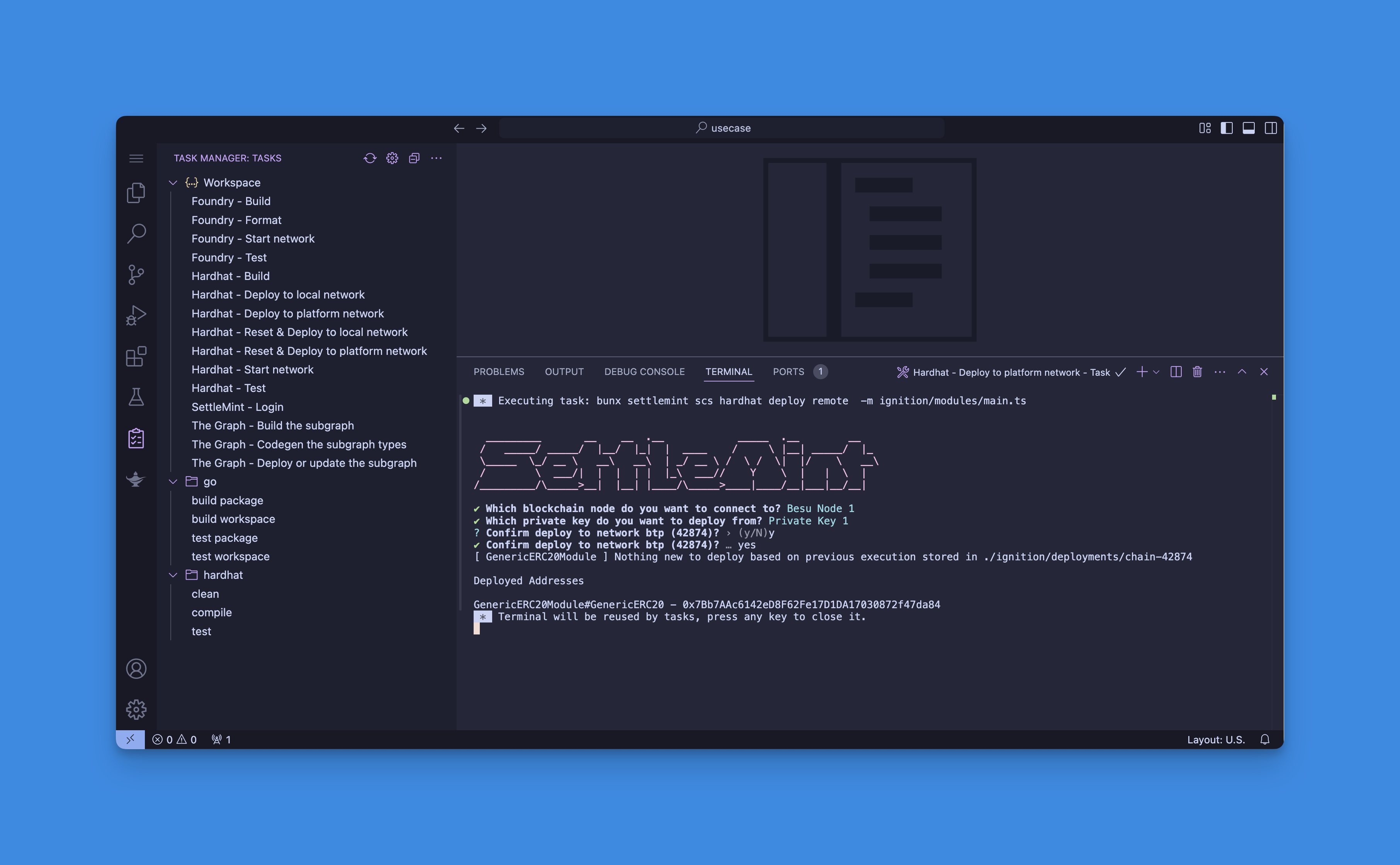The image size is (1400, 865).
Task: Run the Hardhat - Start network task
Action: [x=252, y=370]
